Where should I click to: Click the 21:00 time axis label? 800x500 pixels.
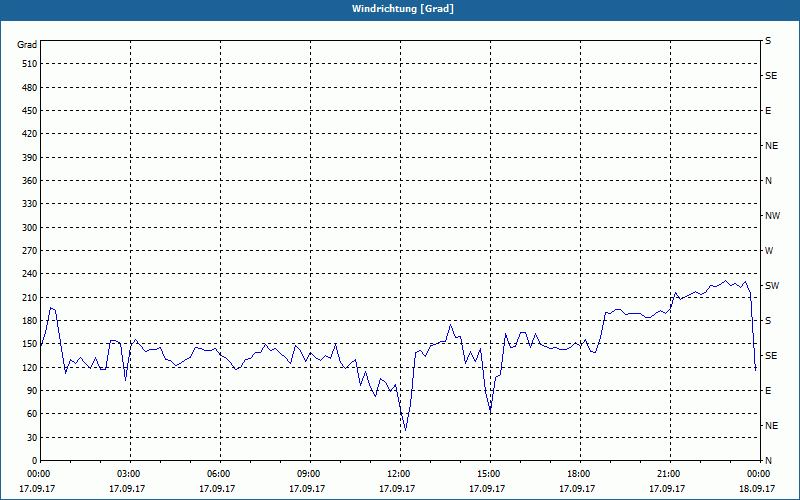(670, 474)
